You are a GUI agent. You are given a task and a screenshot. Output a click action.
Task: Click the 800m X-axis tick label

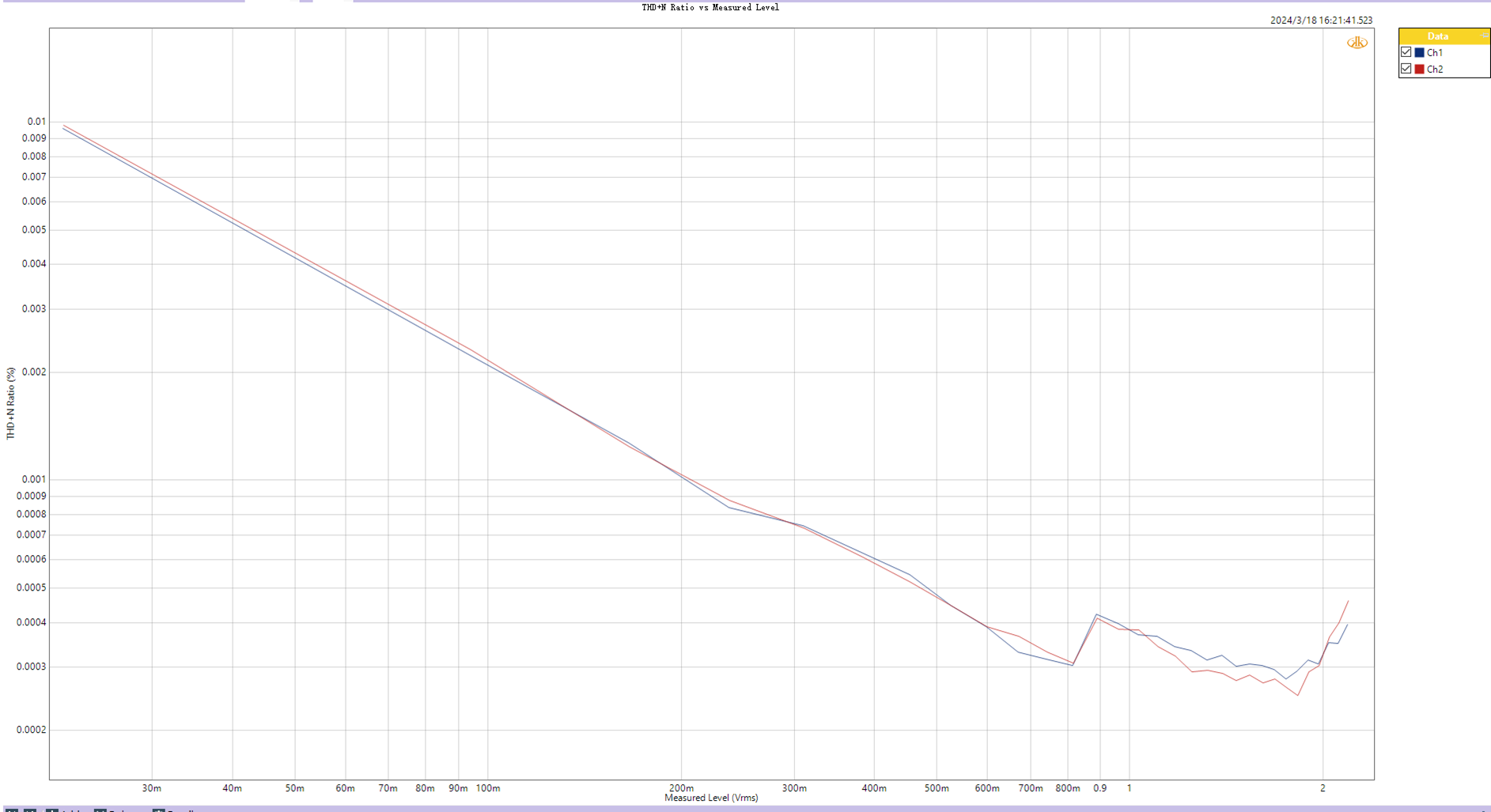[x=1068, y=788]
